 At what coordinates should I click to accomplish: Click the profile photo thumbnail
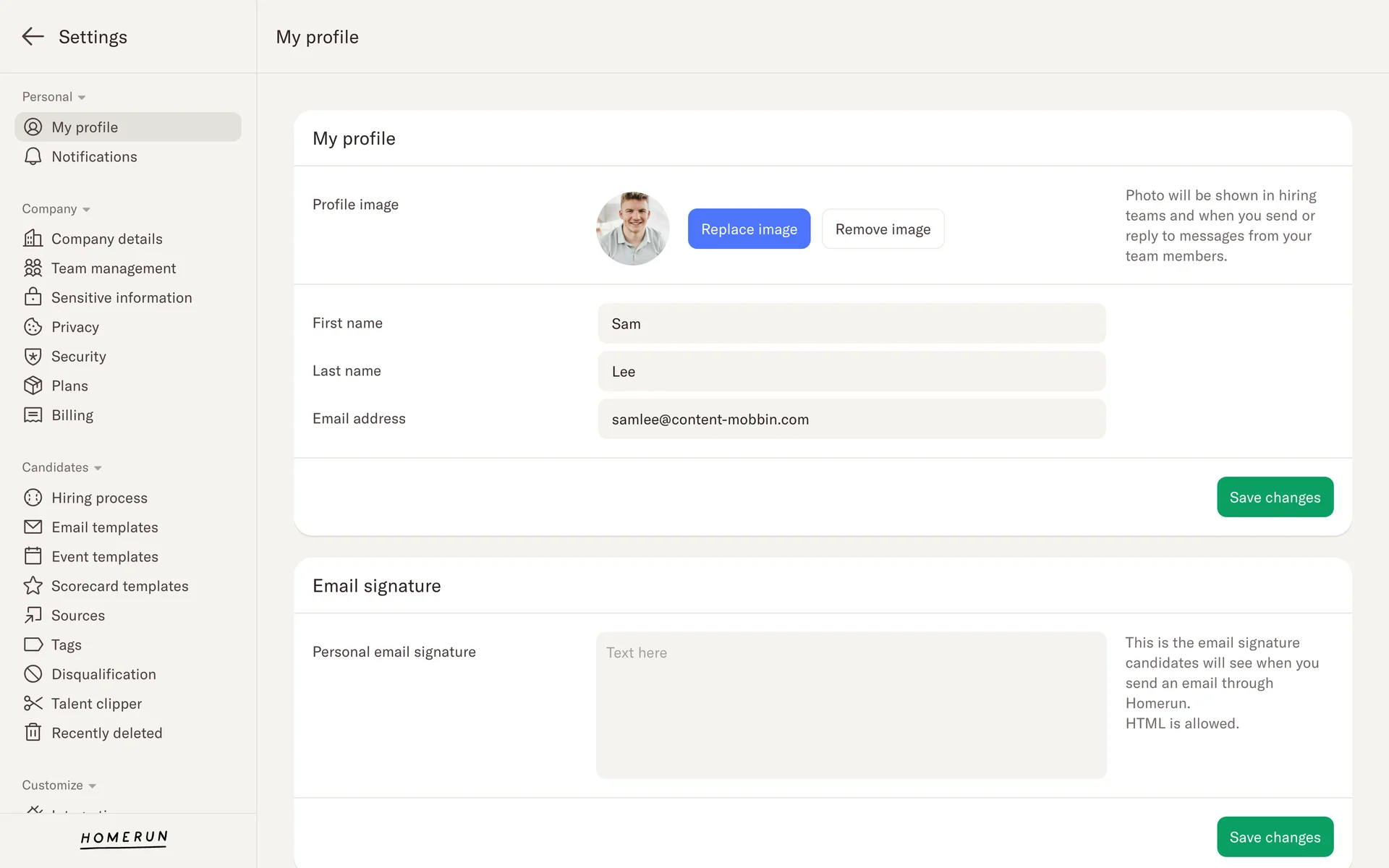632,229
